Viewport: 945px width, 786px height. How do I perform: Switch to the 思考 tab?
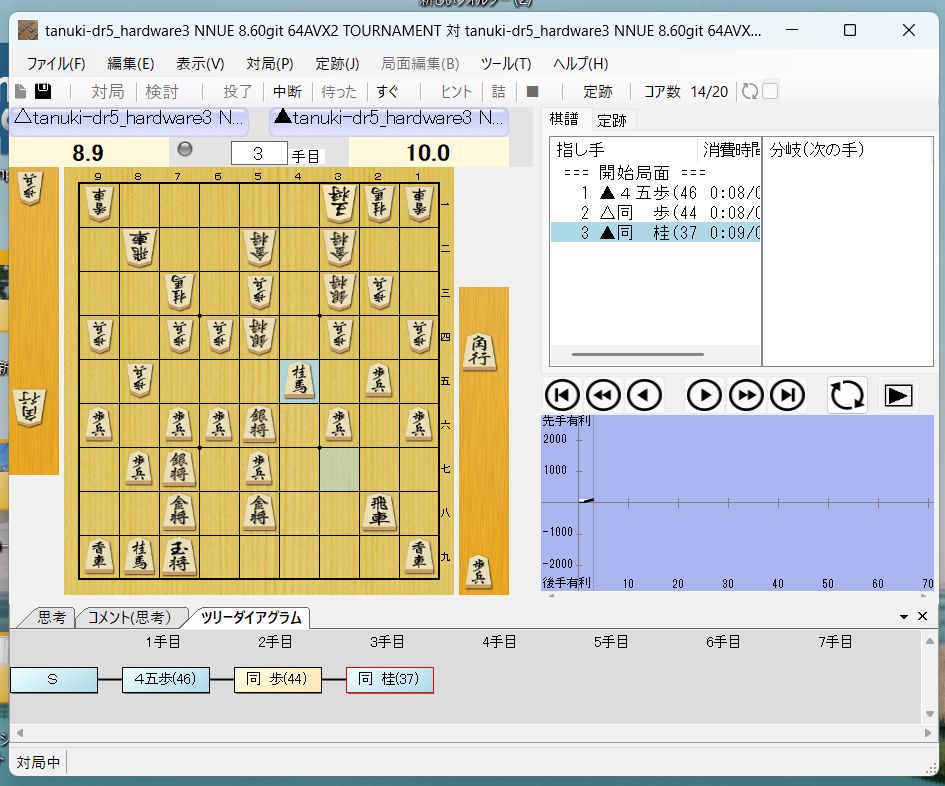[51, 618]
